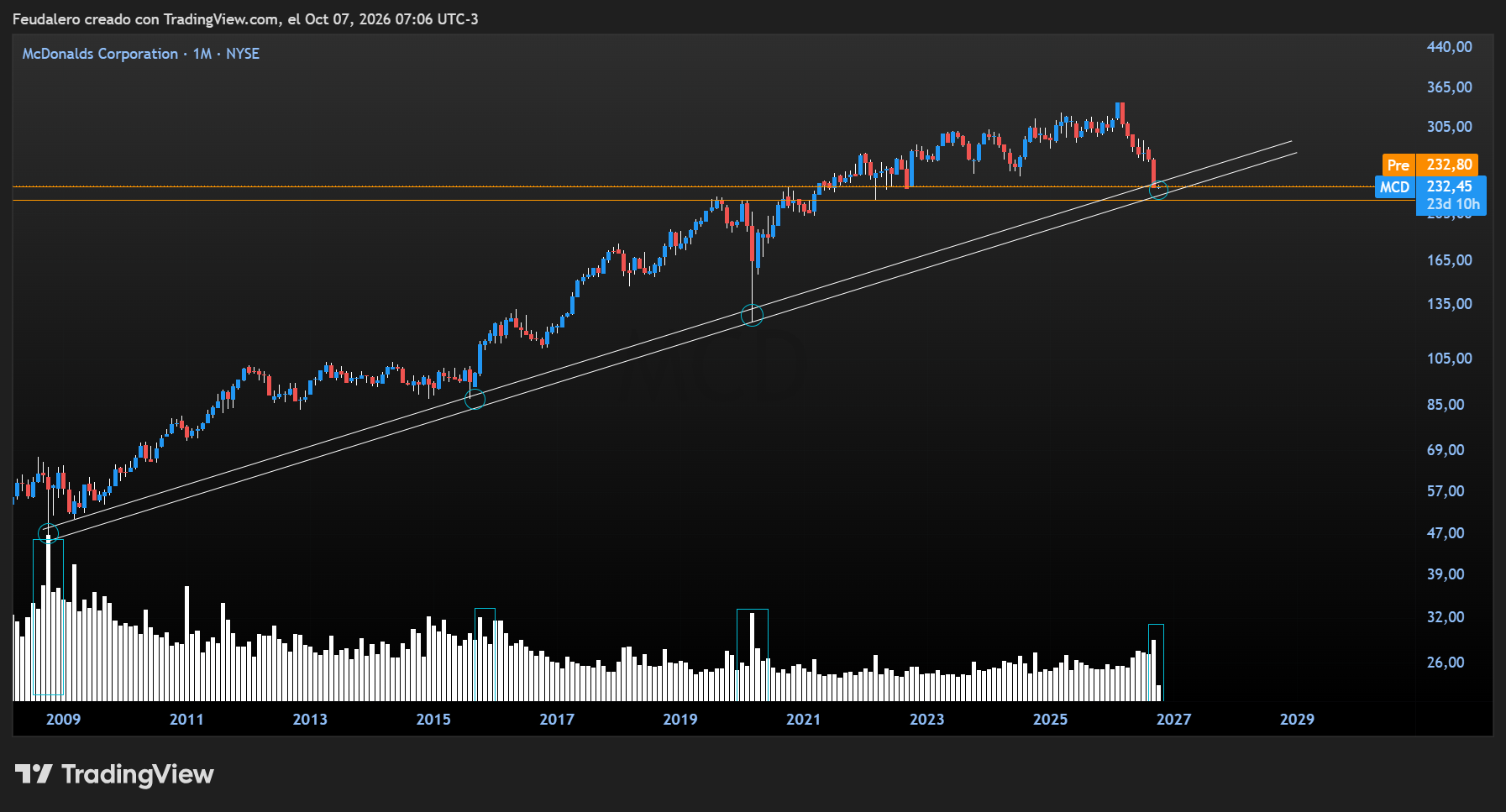Viewport: 1506px width, 812px height.
Task: Click the 2017 label on time axis
Action: (x=557, y=720)
